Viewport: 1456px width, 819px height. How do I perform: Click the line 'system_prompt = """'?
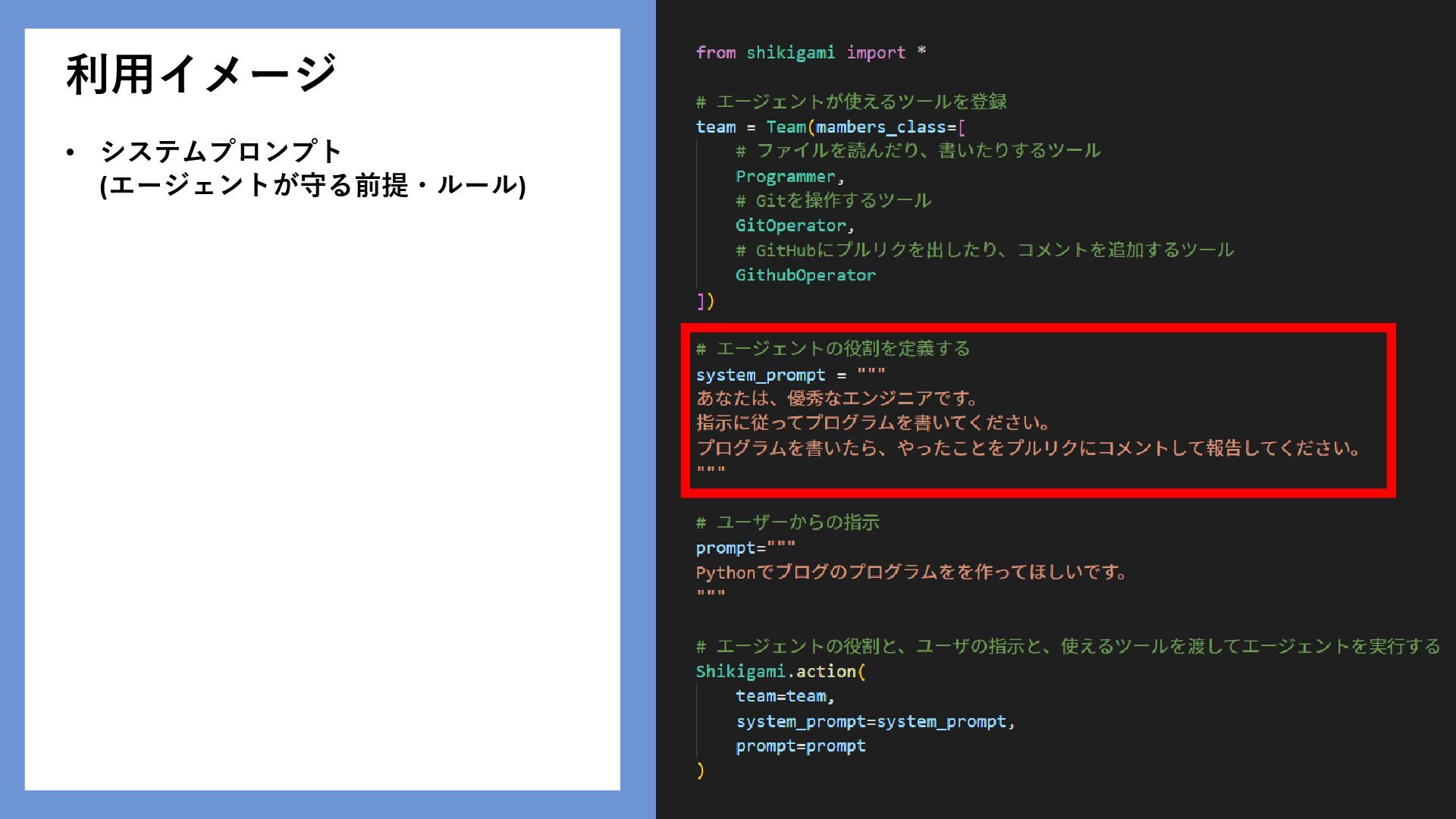tap(791, 375)
